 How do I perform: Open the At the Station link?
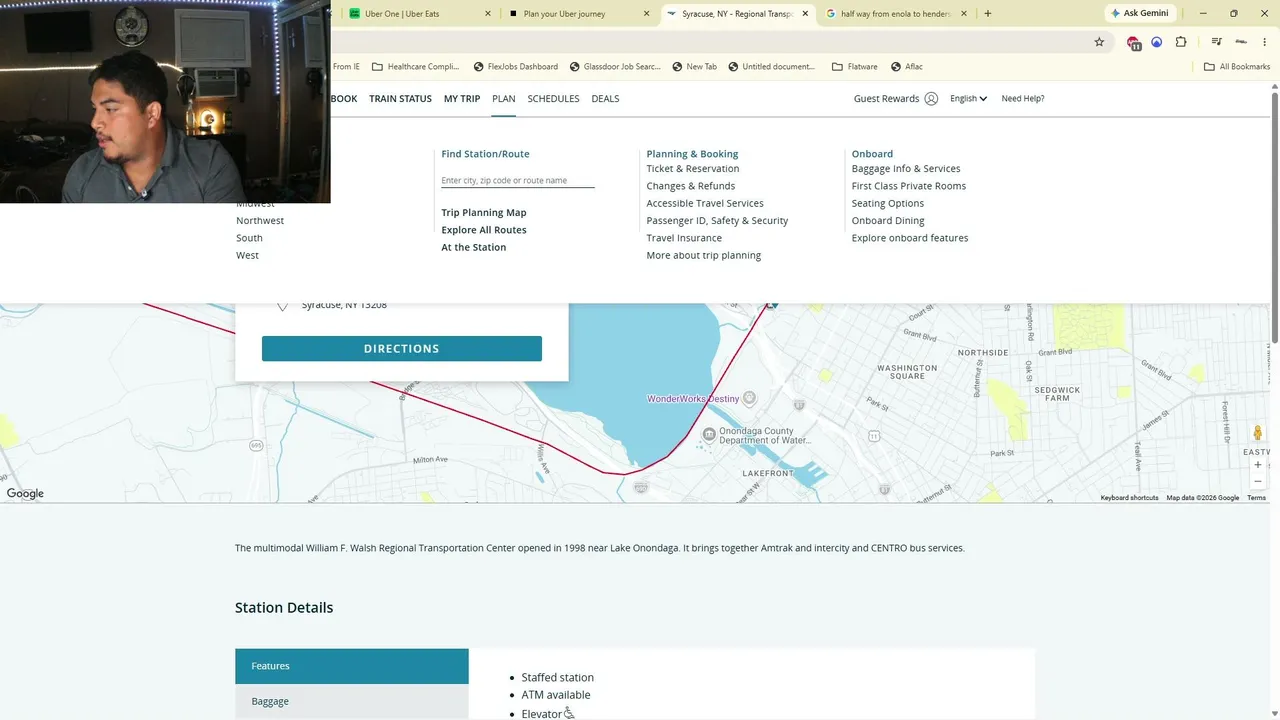(x=473, y=248)
